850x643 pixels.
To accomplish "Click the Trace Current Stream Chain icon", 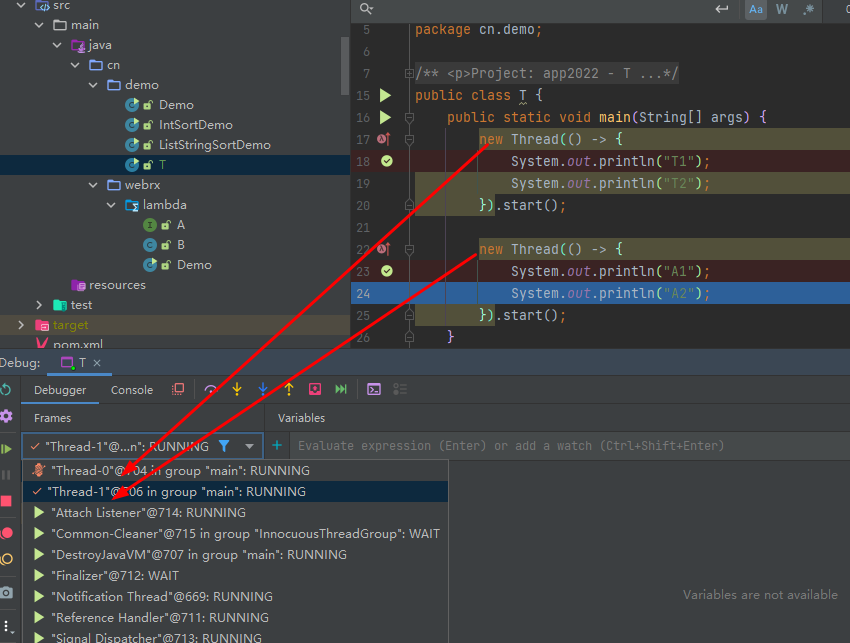I will click(x=400, y=389).
